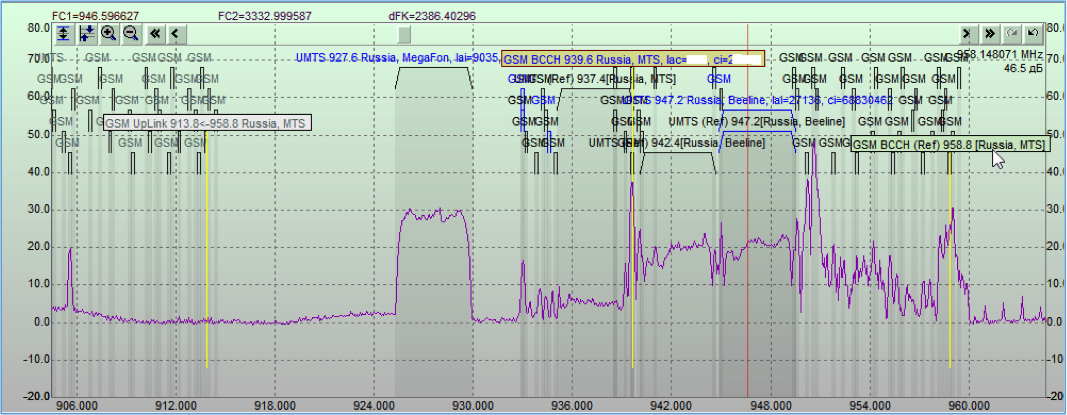Click the yellow marker line near 914 MHz

pyautogui.click(x=207, y=248)
